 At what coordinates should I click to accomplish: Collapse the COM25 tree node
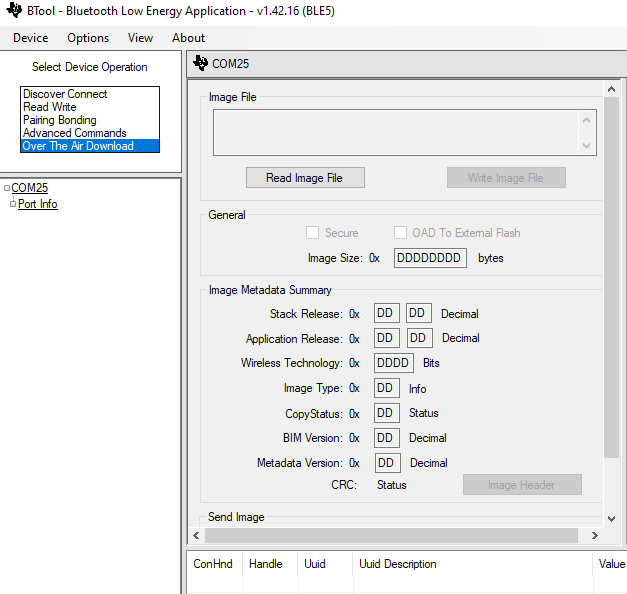(x=7, y=188)
